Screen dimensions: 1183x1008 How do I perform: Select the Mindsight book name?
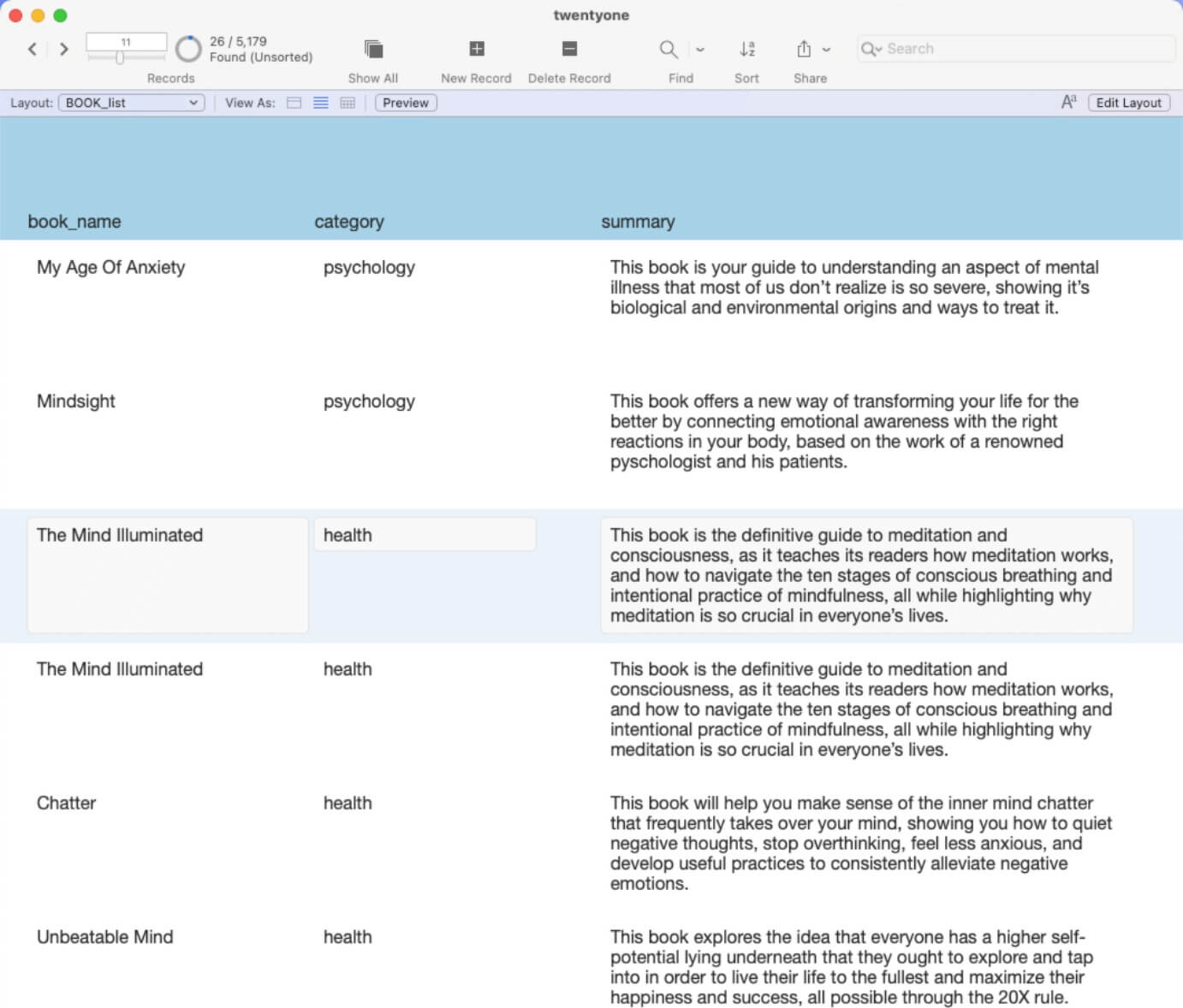coord(75,401)
